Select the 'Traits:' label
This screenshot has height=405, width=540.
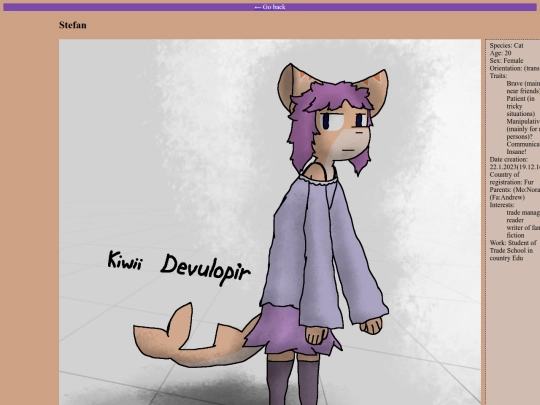click(x=498, y=76)
